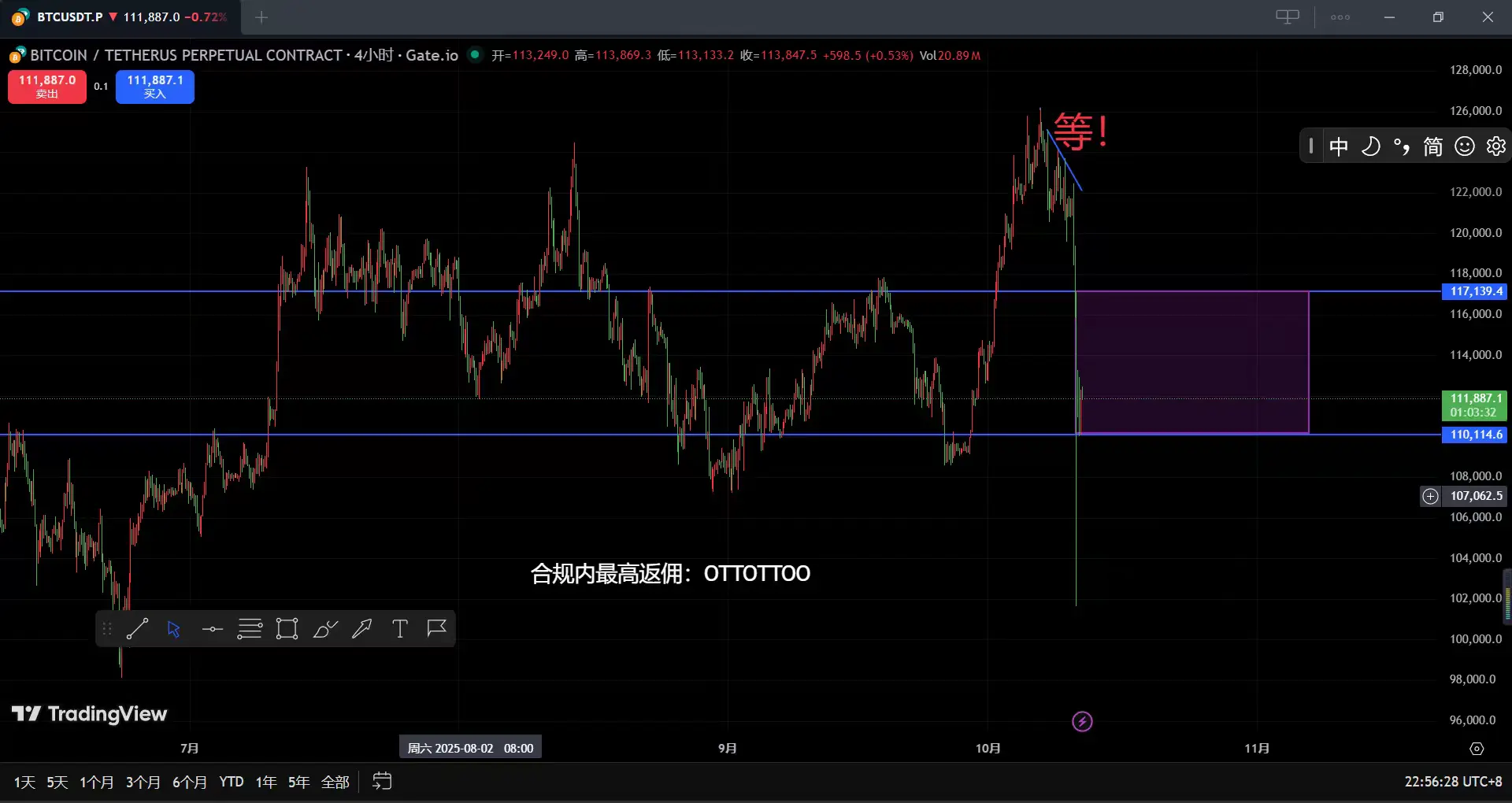
Task: Select the 合规内最高返佣 text annotation
Action: (670, 573)
